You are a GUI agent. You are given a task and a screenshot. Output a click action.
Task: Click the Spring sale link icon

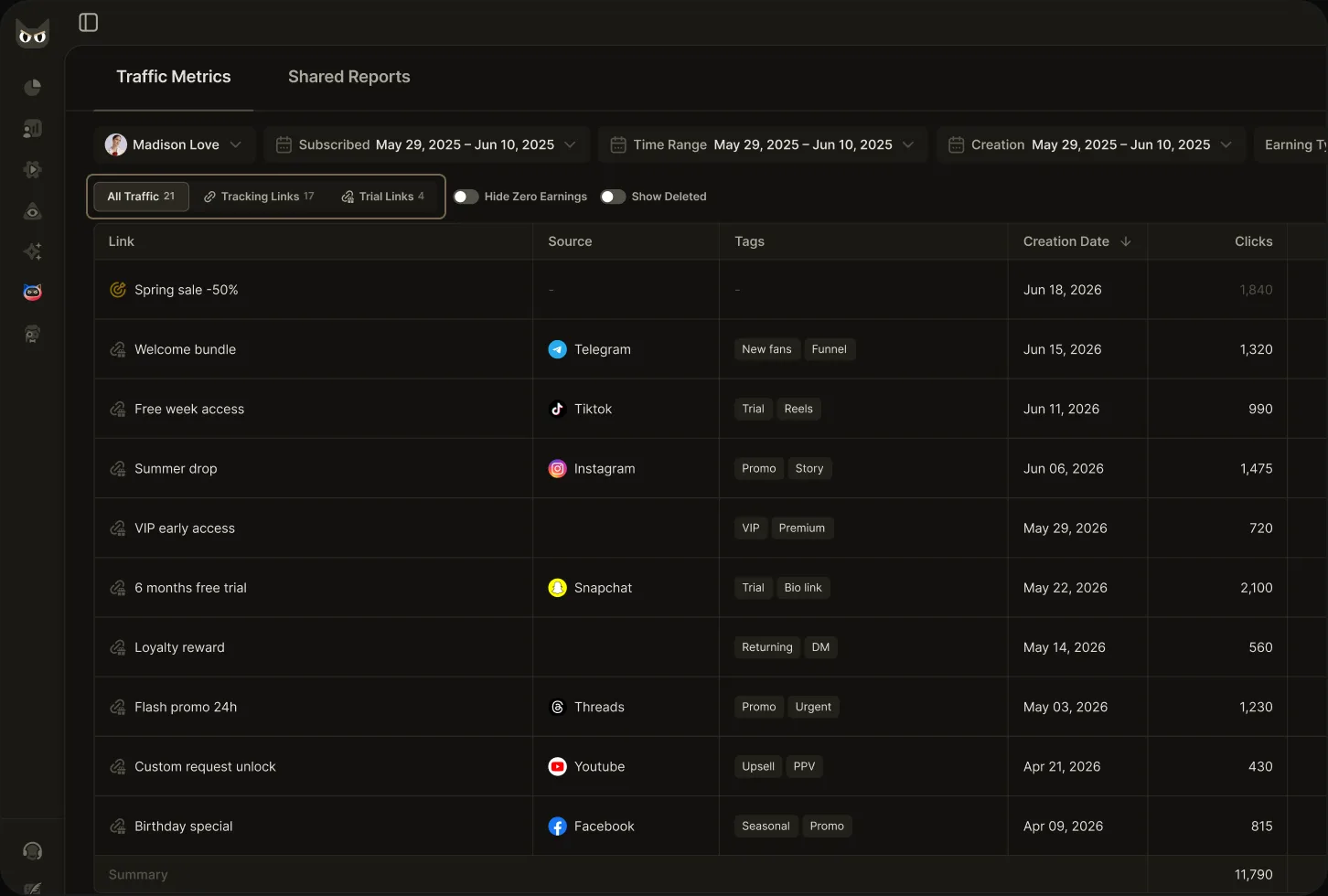118,290
